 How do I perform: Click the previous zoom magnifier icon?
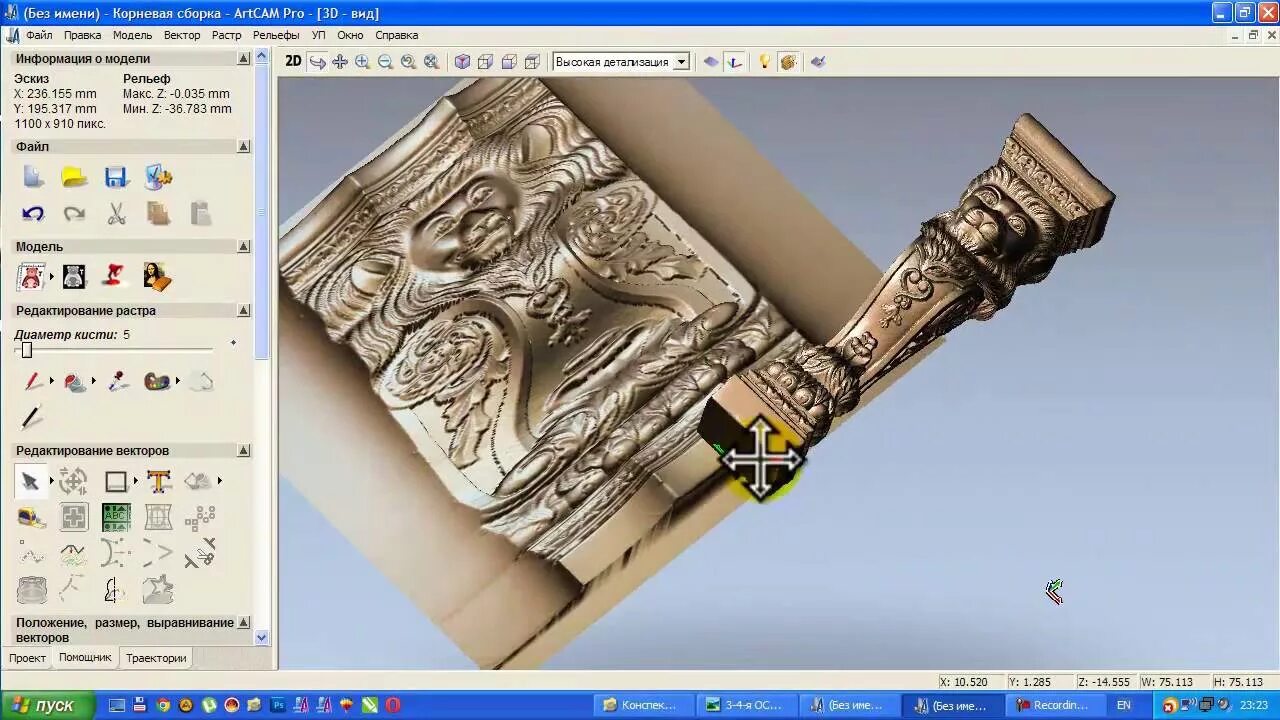tap(408, 62)
